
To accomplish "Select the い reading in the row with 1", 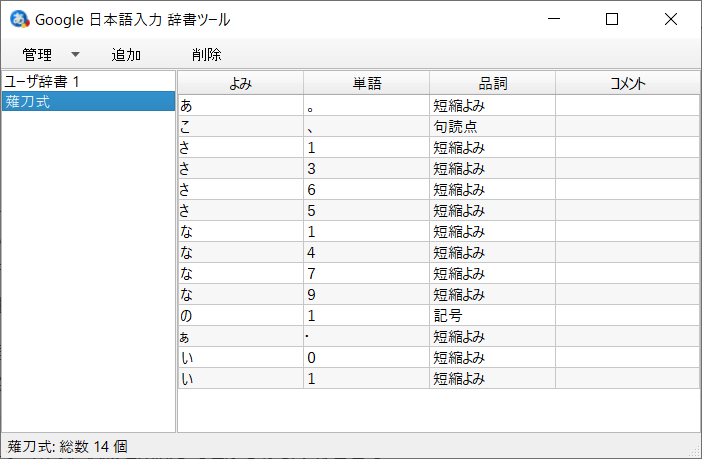I will coord(241,379).
